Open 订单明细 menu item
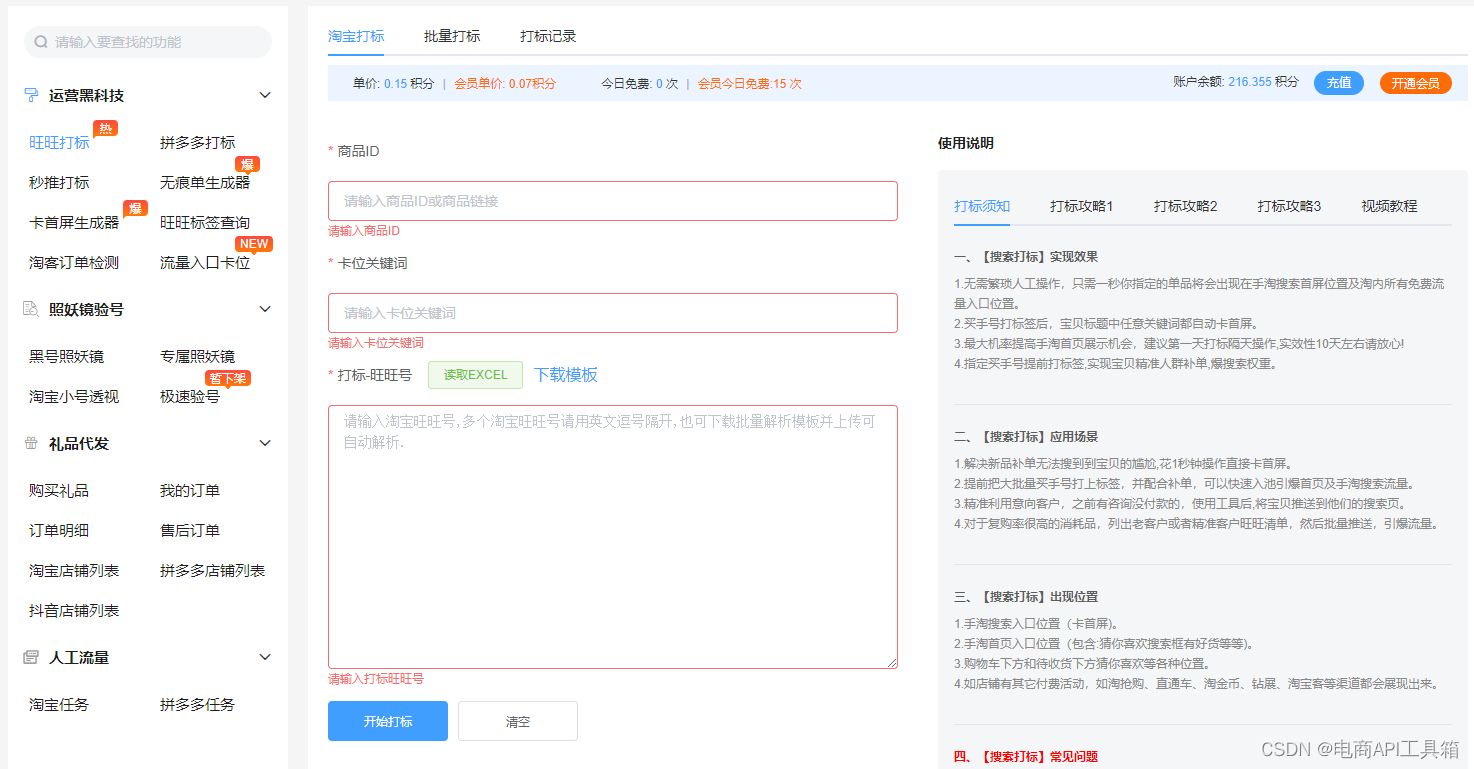 point(59,530)
